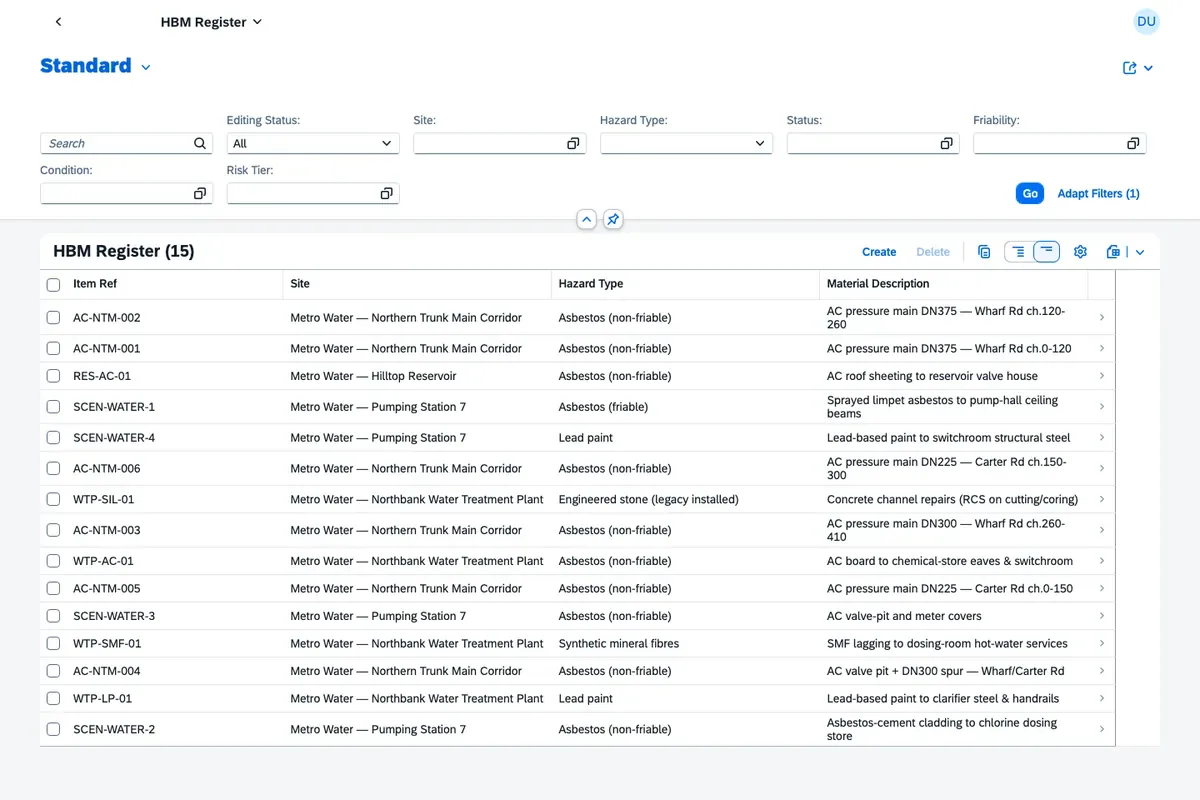Click 'Engineered stone (legacy installed)' cell
The height and width of the screenshot is (800, 1200).
648,499
